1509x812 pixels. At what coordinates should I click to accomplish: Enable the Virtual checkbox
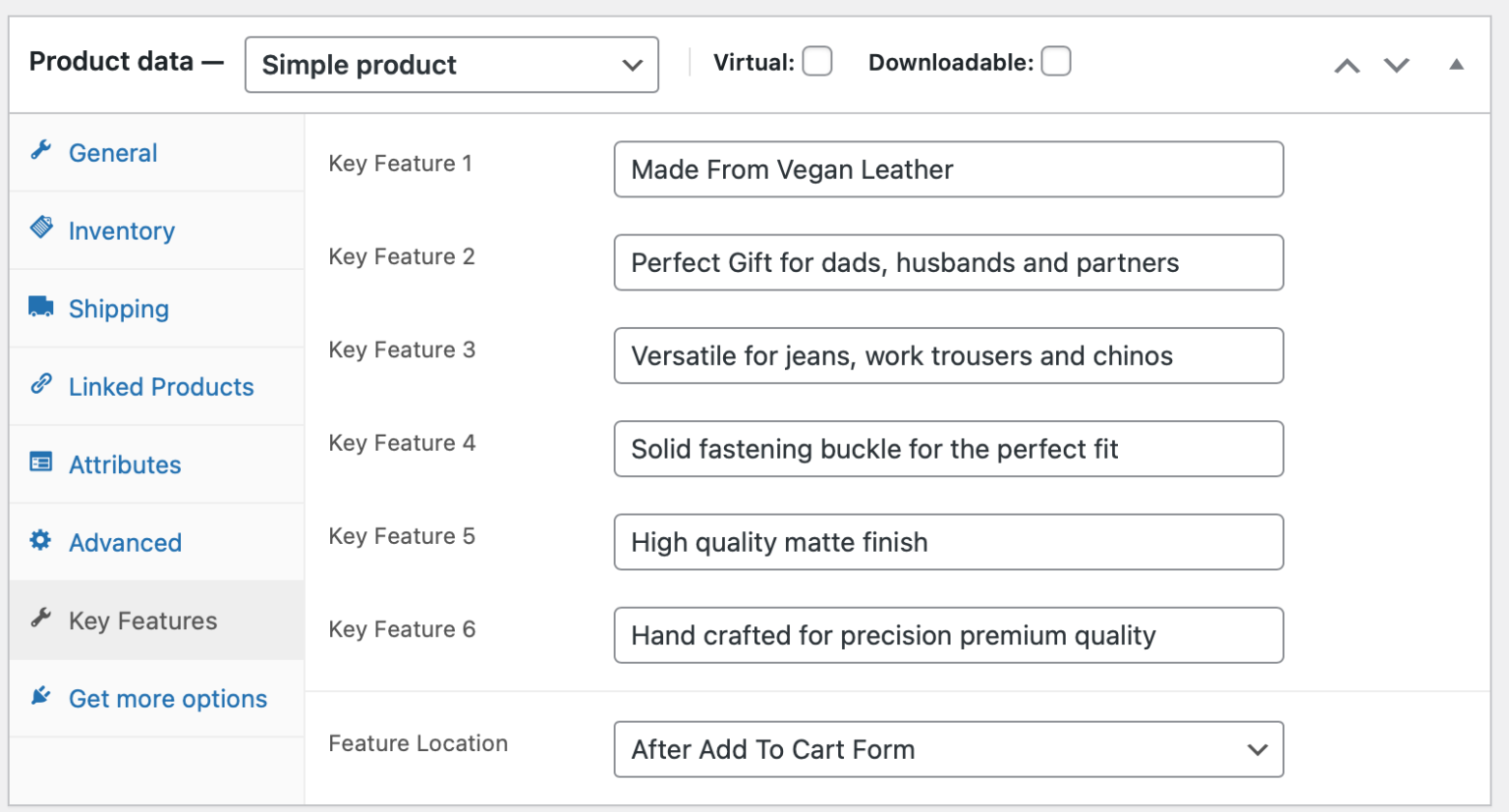(x=817, y=62)
